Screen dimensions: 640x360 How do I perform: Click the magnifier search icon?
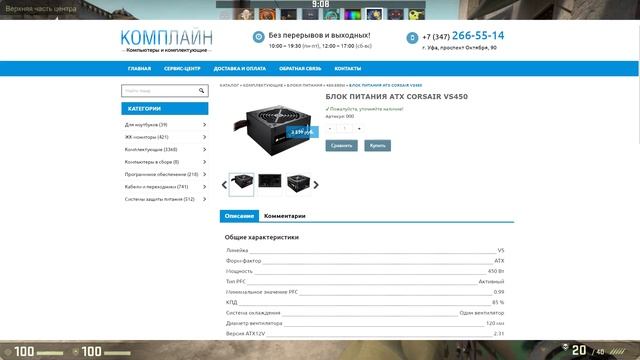point(201,91)
